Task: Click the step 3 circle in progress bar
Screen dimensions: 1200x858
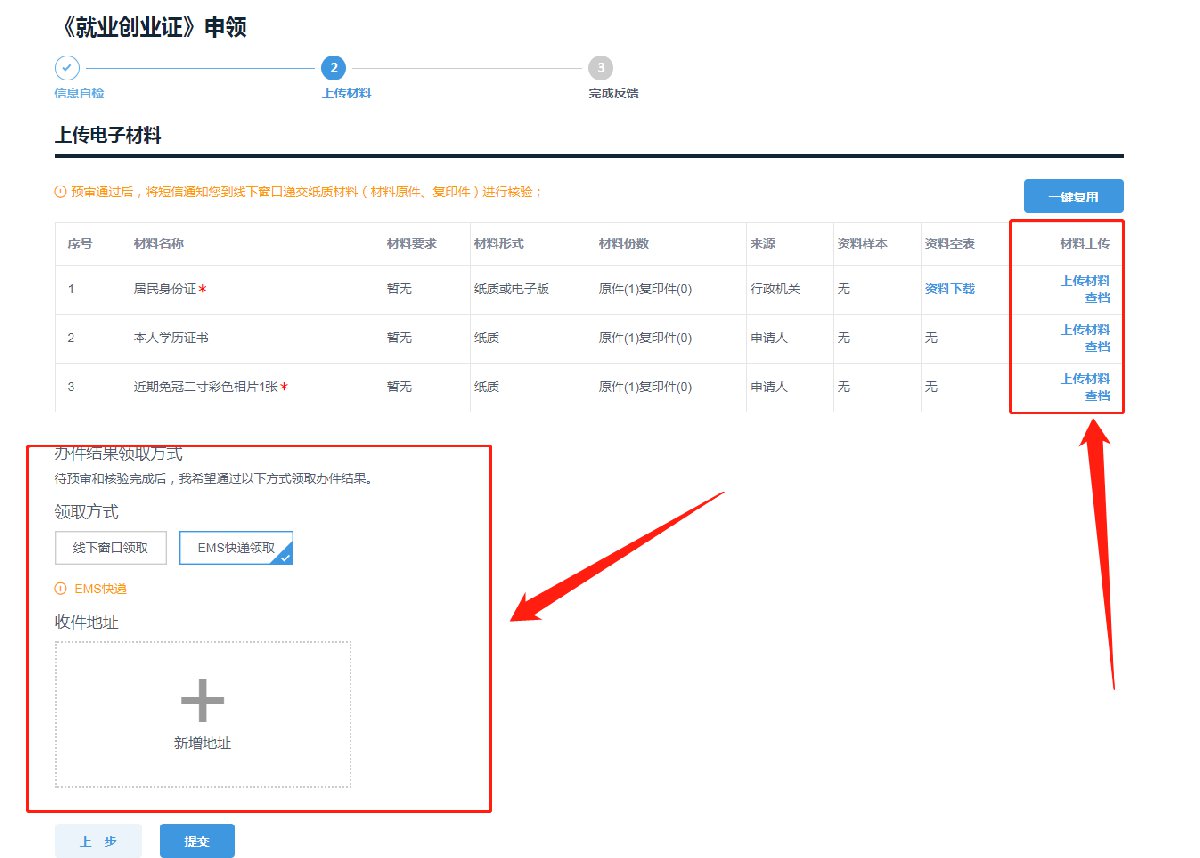Action: [x=600, y=68]
